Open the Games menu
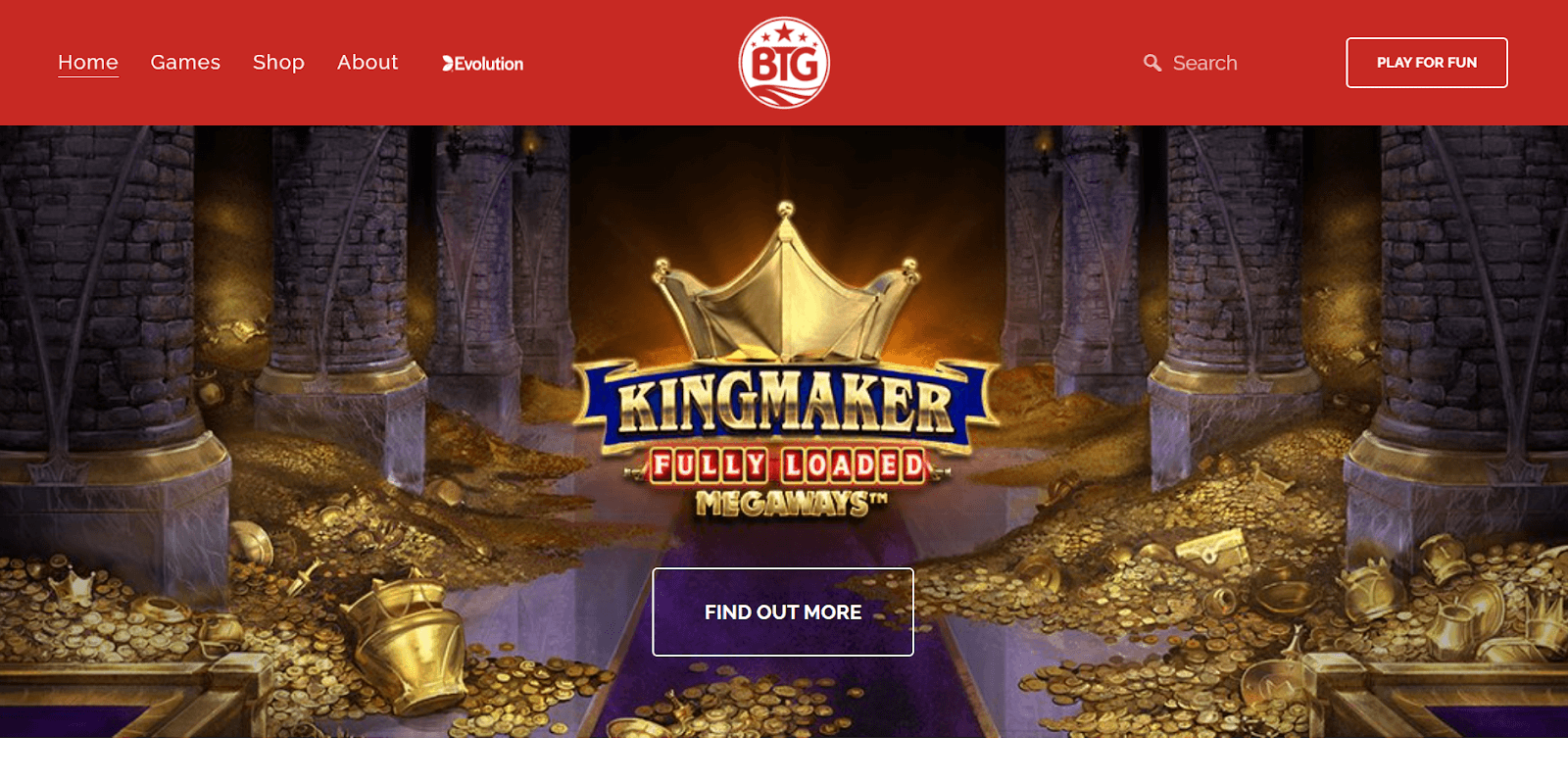The height and width of the screenshot is (782, 1568). click(x=185, y=63)
